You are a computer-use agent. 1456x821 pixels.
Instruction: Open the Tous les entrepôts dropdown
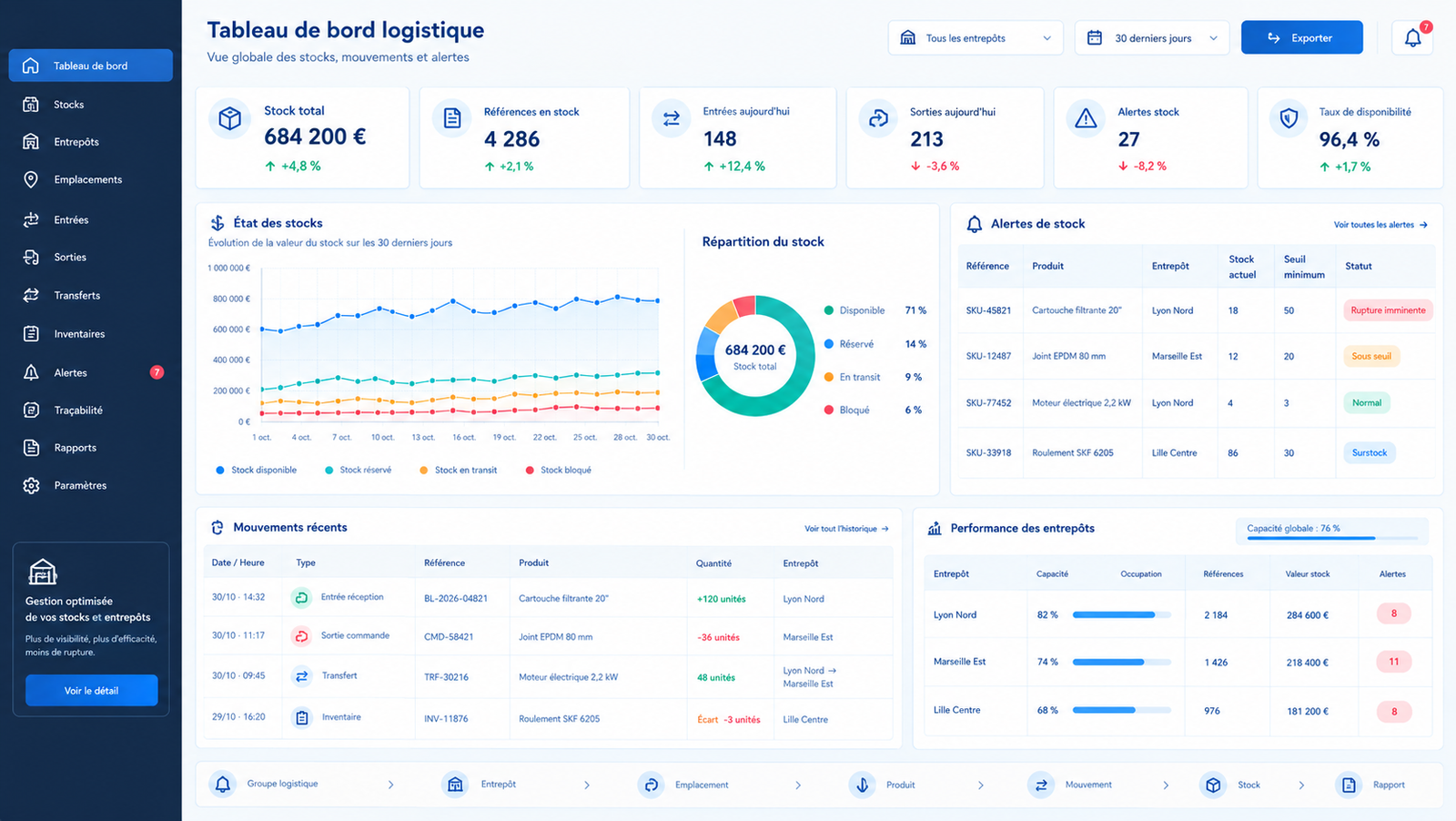click(x=976, y=38)
